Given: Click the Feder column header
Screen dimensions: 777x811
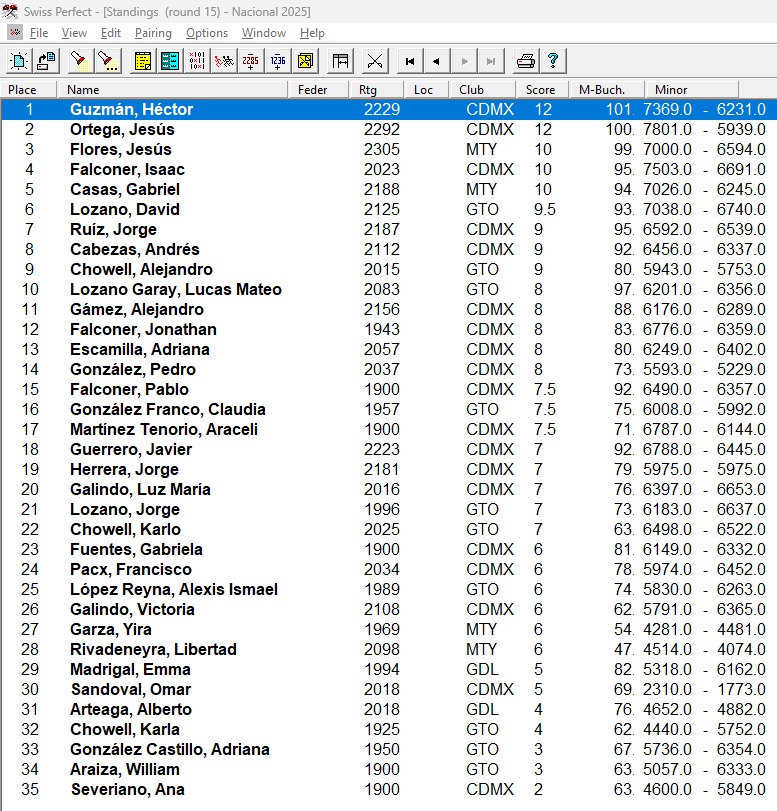Looking at the screenshot, I should (319, 89).
